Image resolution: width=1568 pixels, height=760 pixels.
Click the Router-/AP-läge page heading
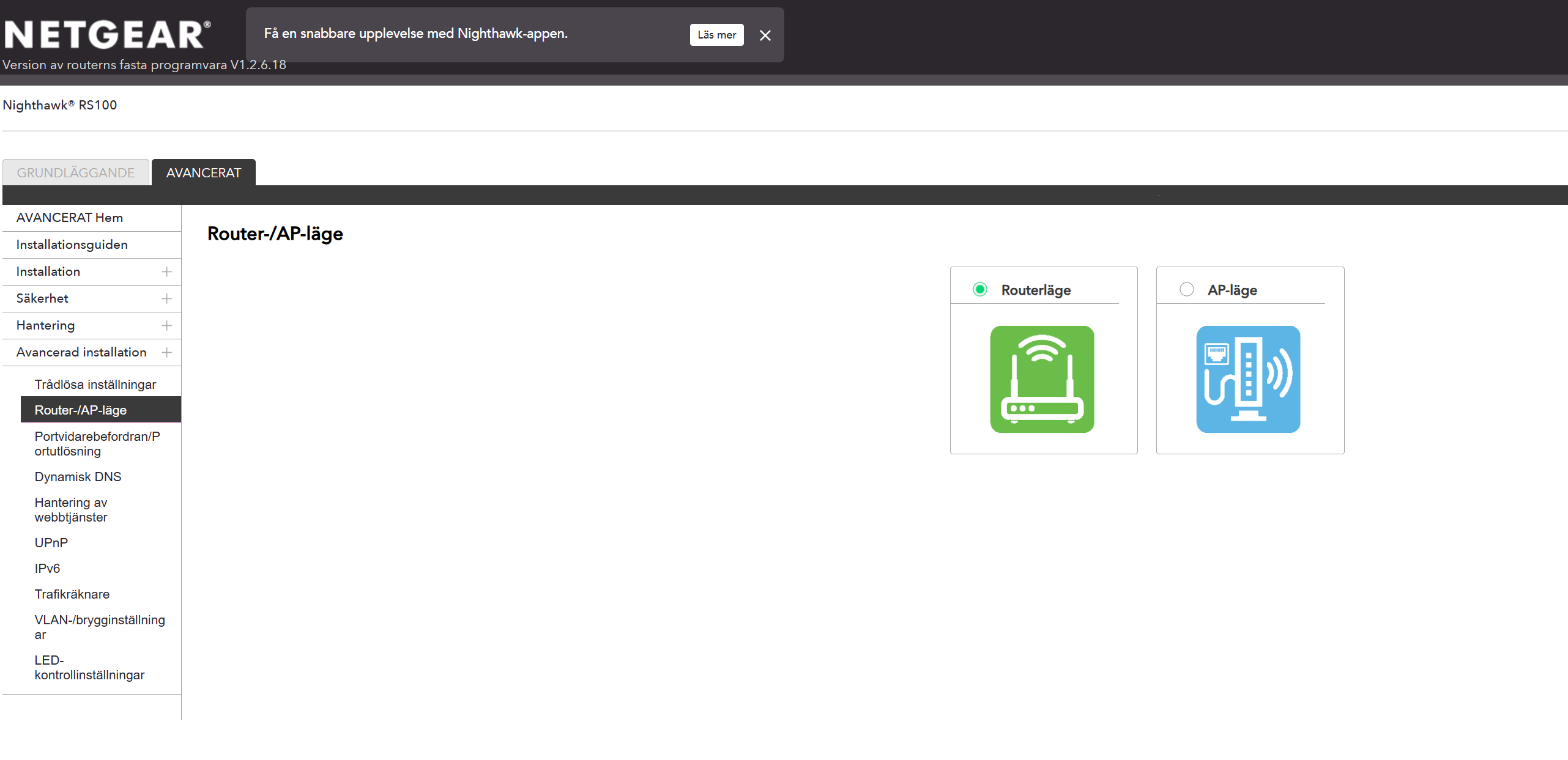tap(275, 234)
